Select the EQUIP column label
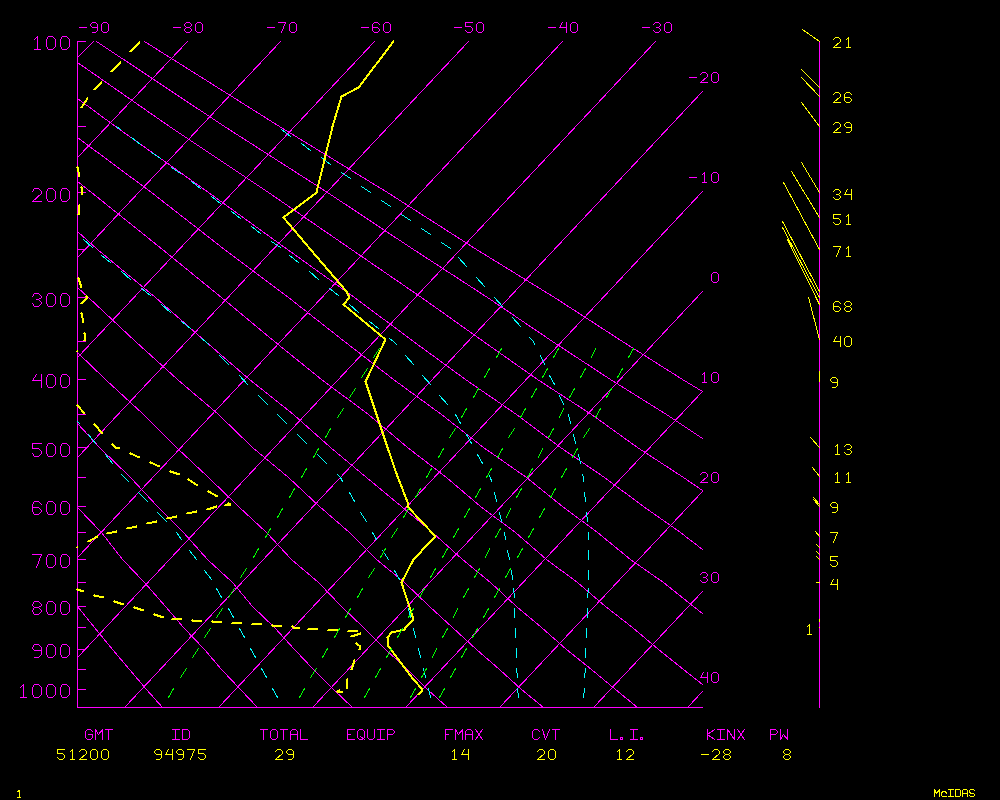 click(371, 735)
